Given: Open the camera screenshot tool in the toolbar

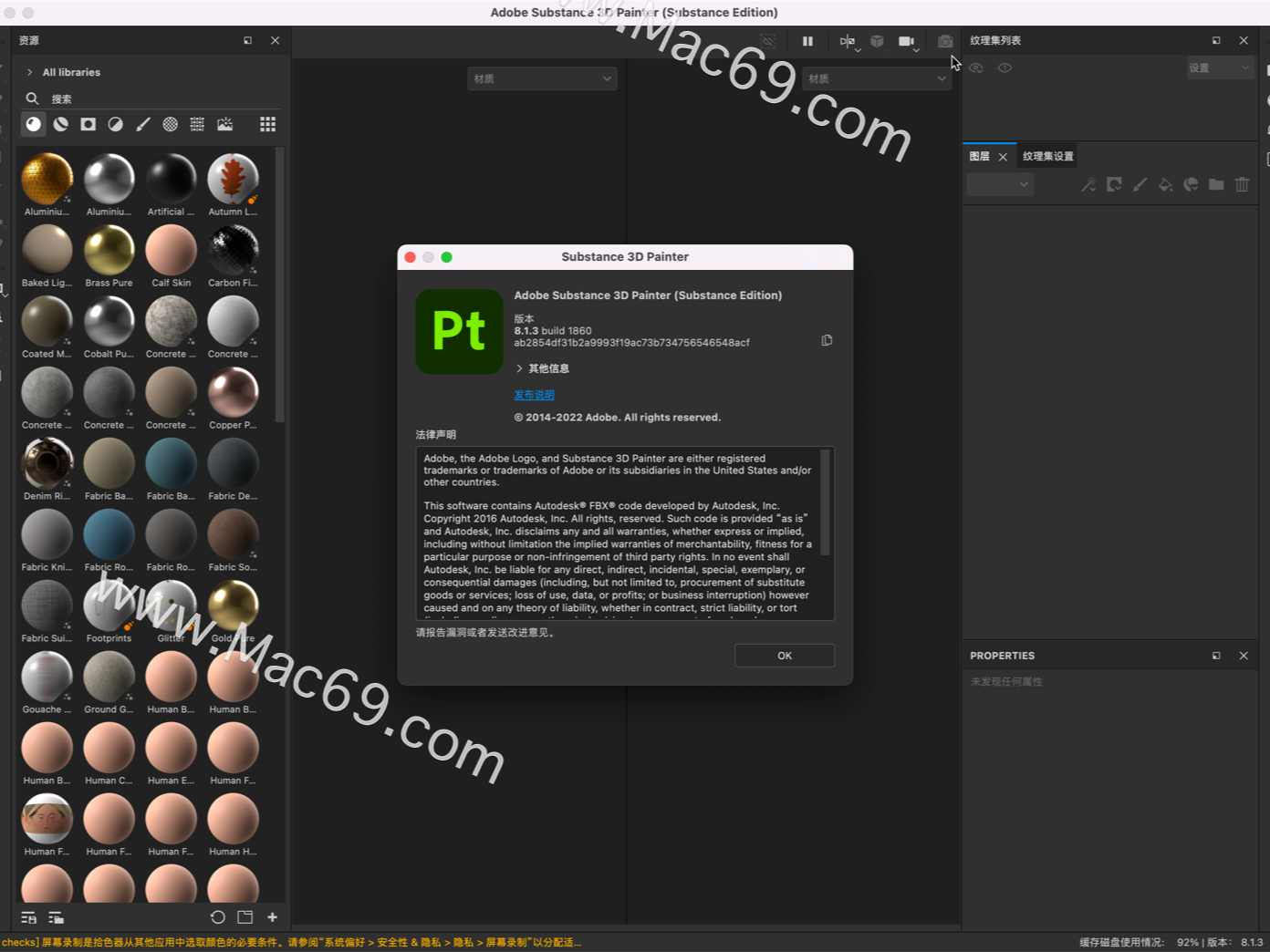Looking at the screenshot, I should pyautogui.click(x=944, y=41).
